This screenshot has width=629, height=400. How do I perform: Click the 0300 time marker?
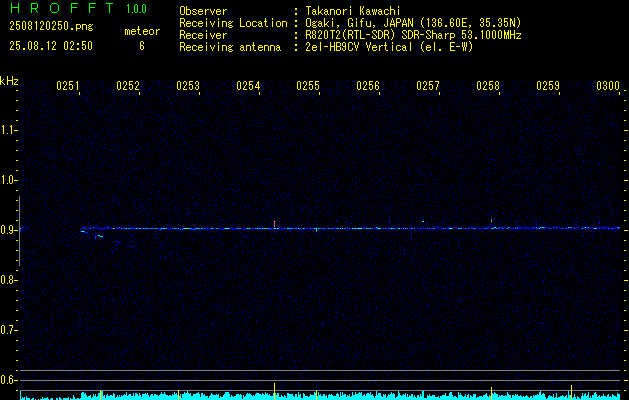[x=608, y=86]
